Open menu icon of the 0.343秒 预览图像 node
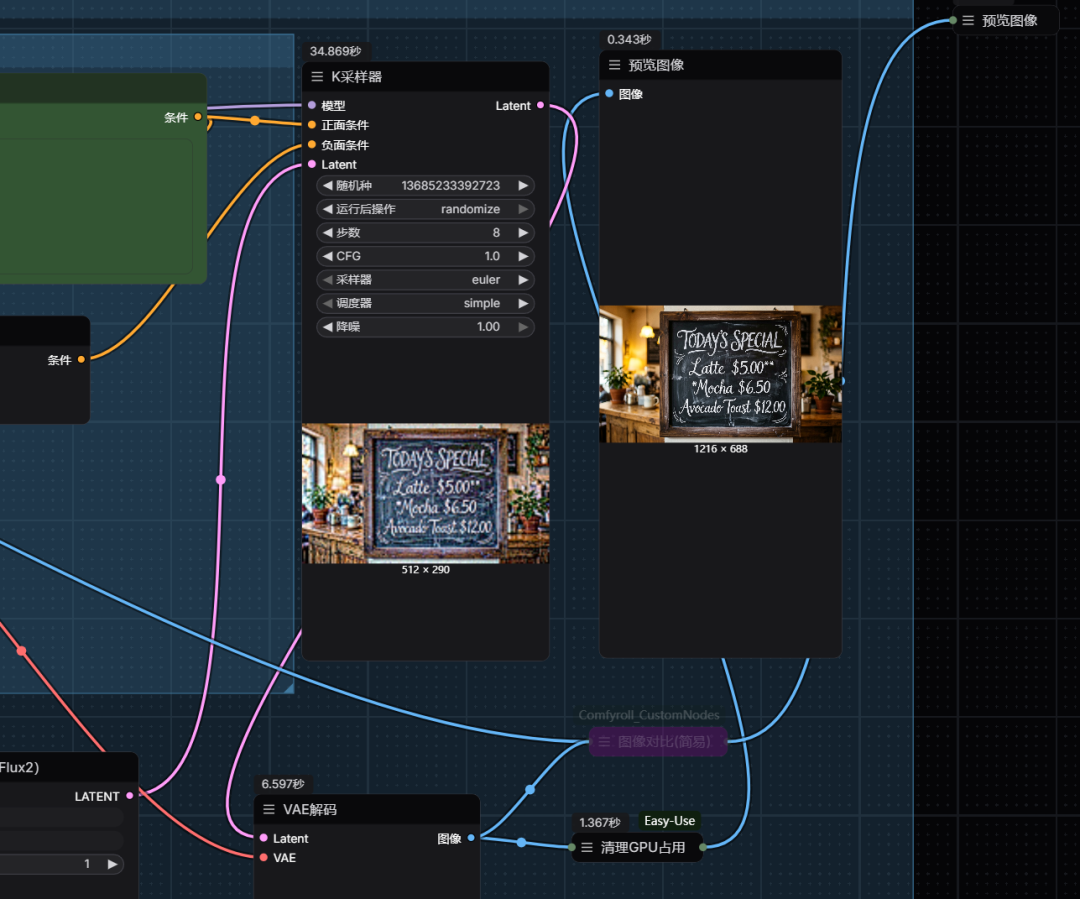Screen dimensions: 1080x899 coord(614,65)
